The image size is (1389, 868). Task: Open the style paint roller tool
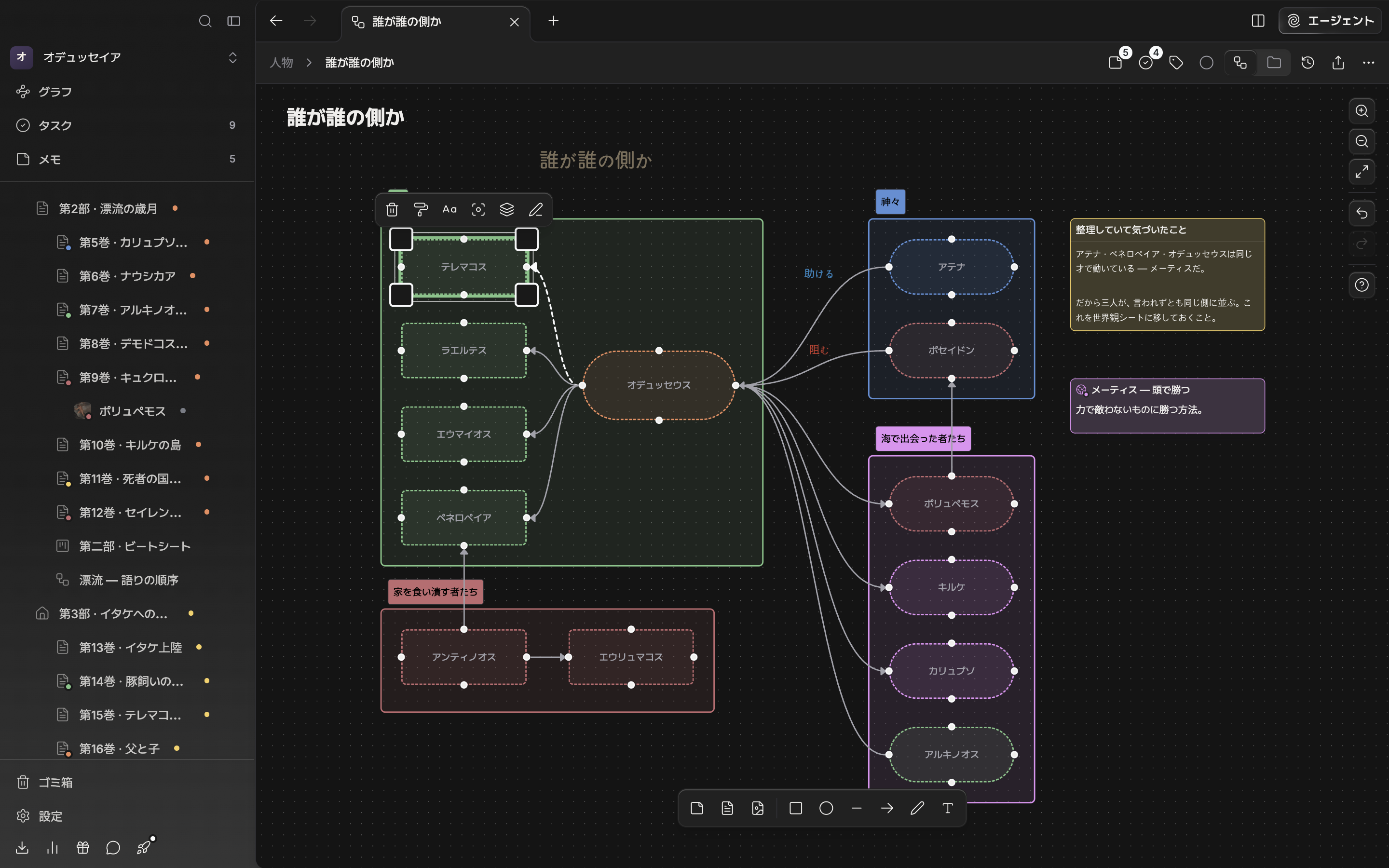coord(421,210)
